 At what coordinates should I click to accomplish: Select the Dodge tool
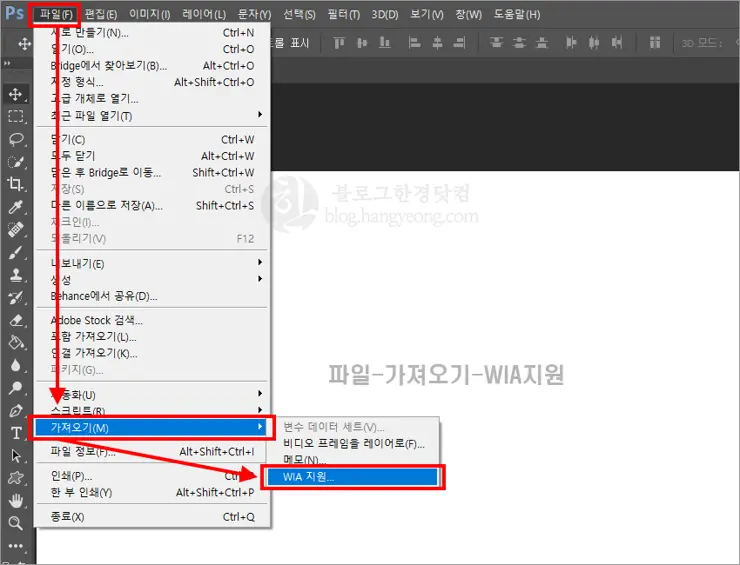pos(16,388)
